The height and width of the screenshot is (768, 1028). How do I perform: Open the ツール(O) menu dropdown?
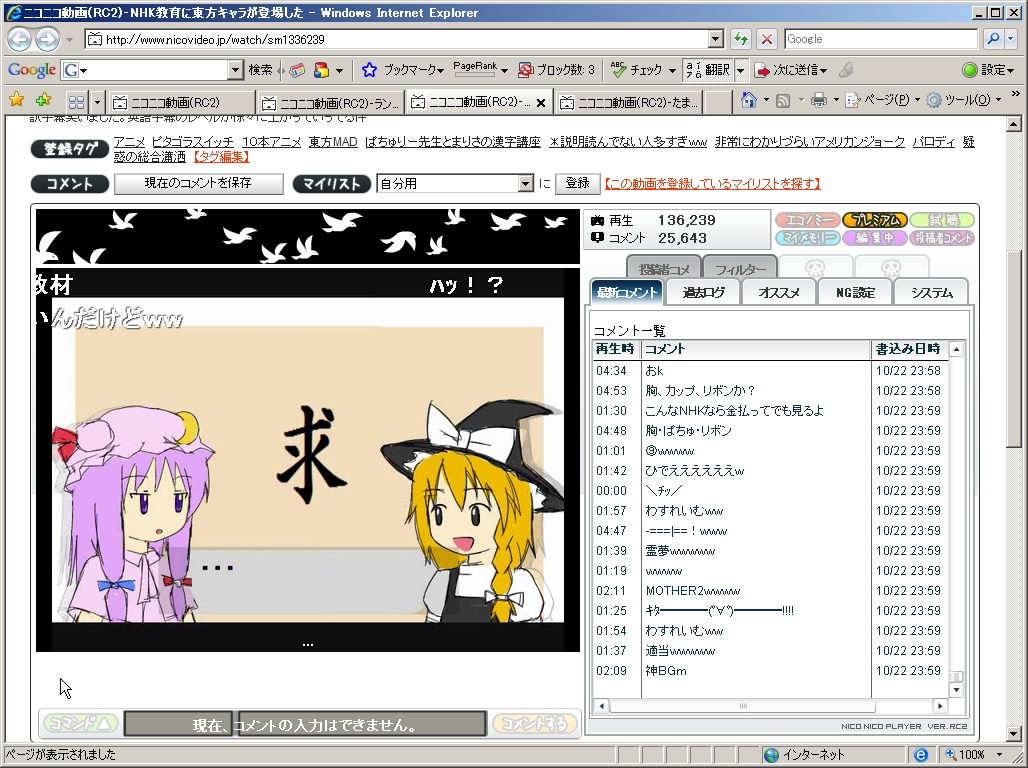[x=998, y=100]
